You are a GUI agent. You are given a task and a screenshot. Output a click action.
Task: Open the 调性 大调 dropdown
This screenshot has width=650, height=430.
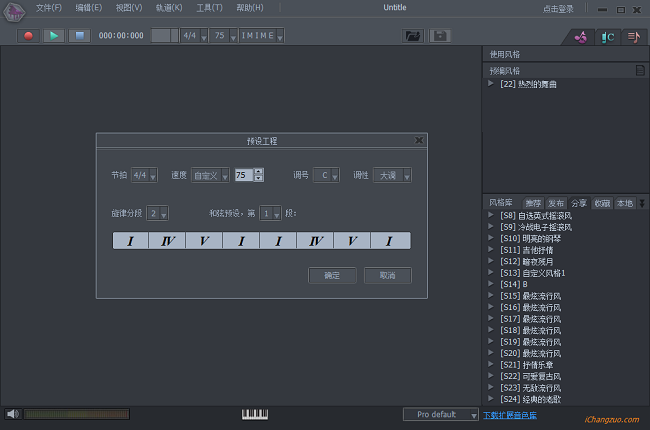tap(392, 175)
